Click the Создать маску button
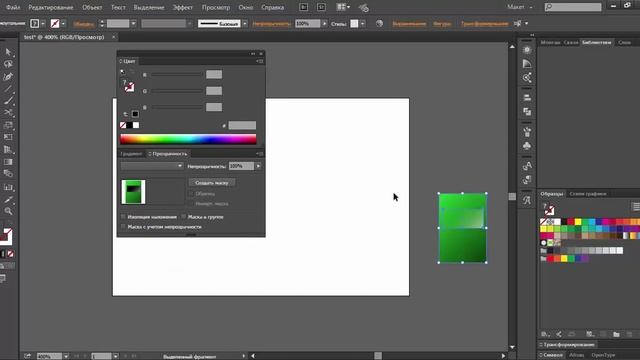The width and height of the screenshot is (640, 360). [211, 183]
